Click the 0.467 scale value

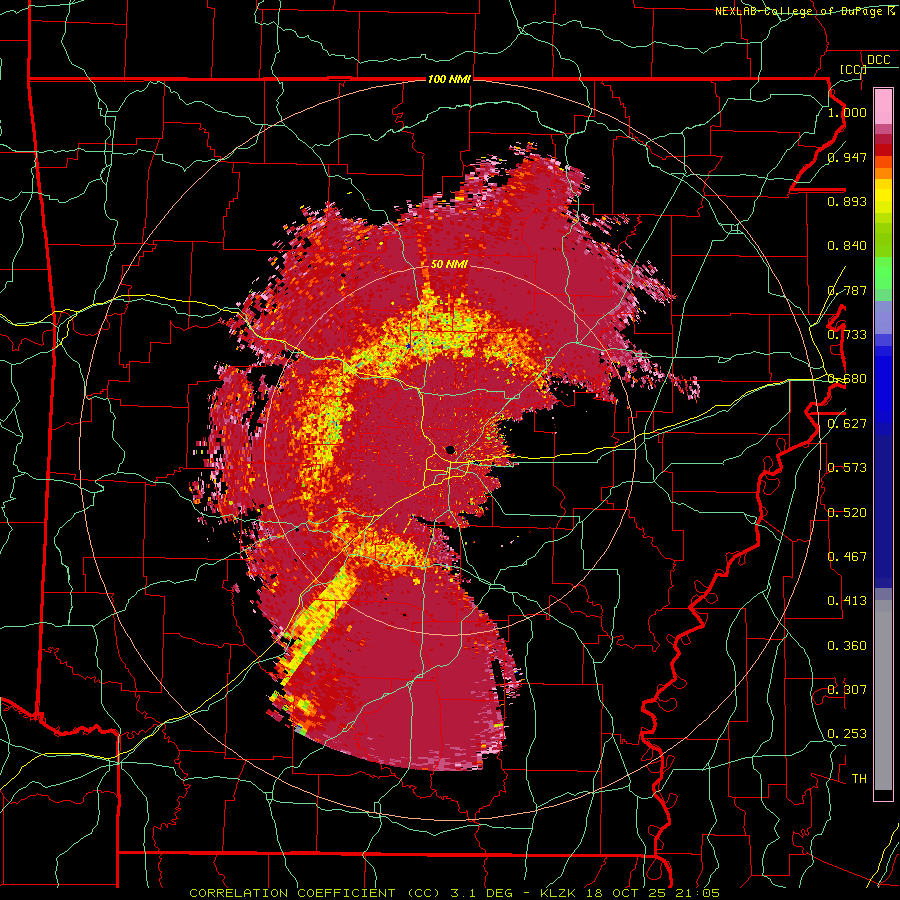(847, 557)
